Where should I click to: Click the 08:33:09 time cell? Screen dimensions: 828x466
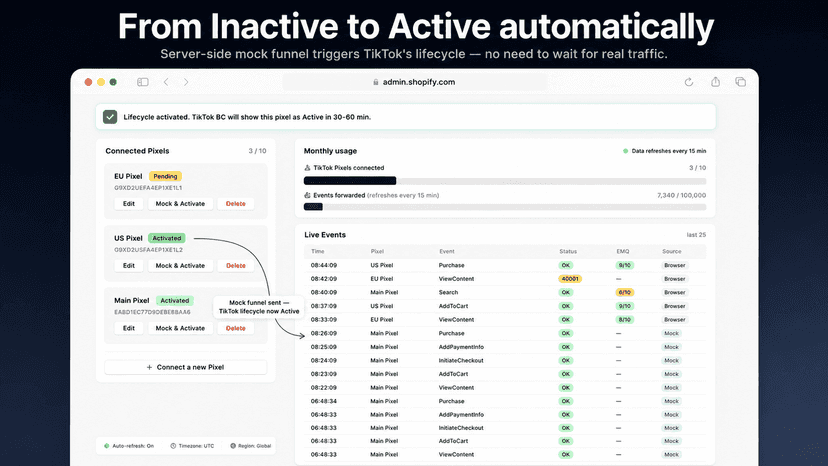click(324, 320)
